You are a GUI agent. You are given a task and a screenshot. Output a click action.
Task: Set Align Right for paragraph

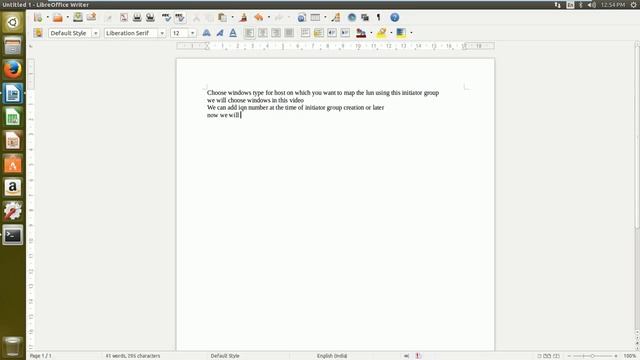(276, 33)
